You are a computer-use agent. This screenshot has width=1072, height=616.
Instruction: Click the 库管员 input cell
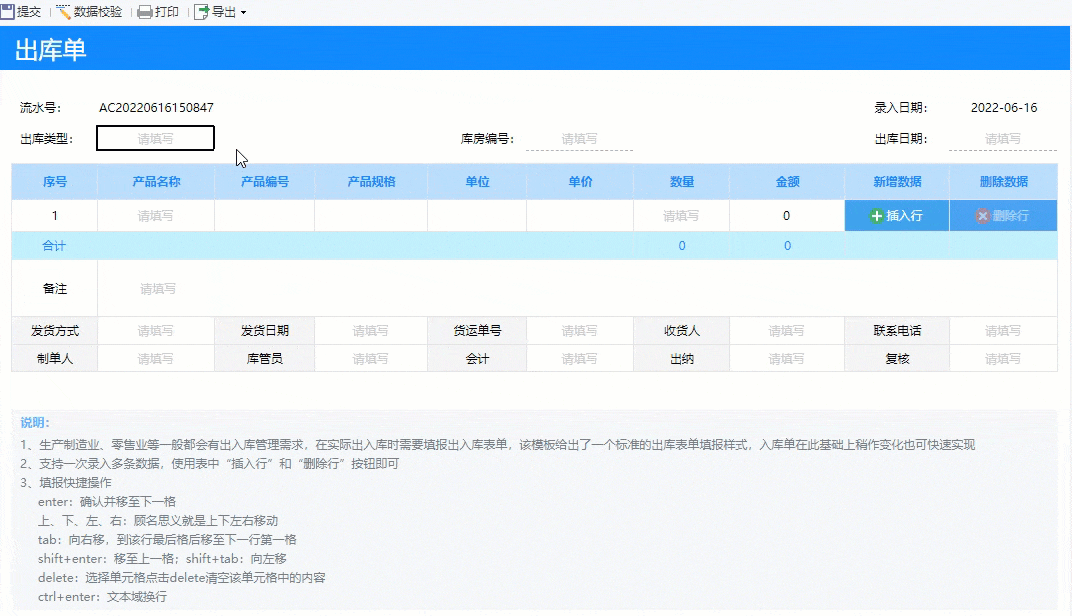pos(371,358)
